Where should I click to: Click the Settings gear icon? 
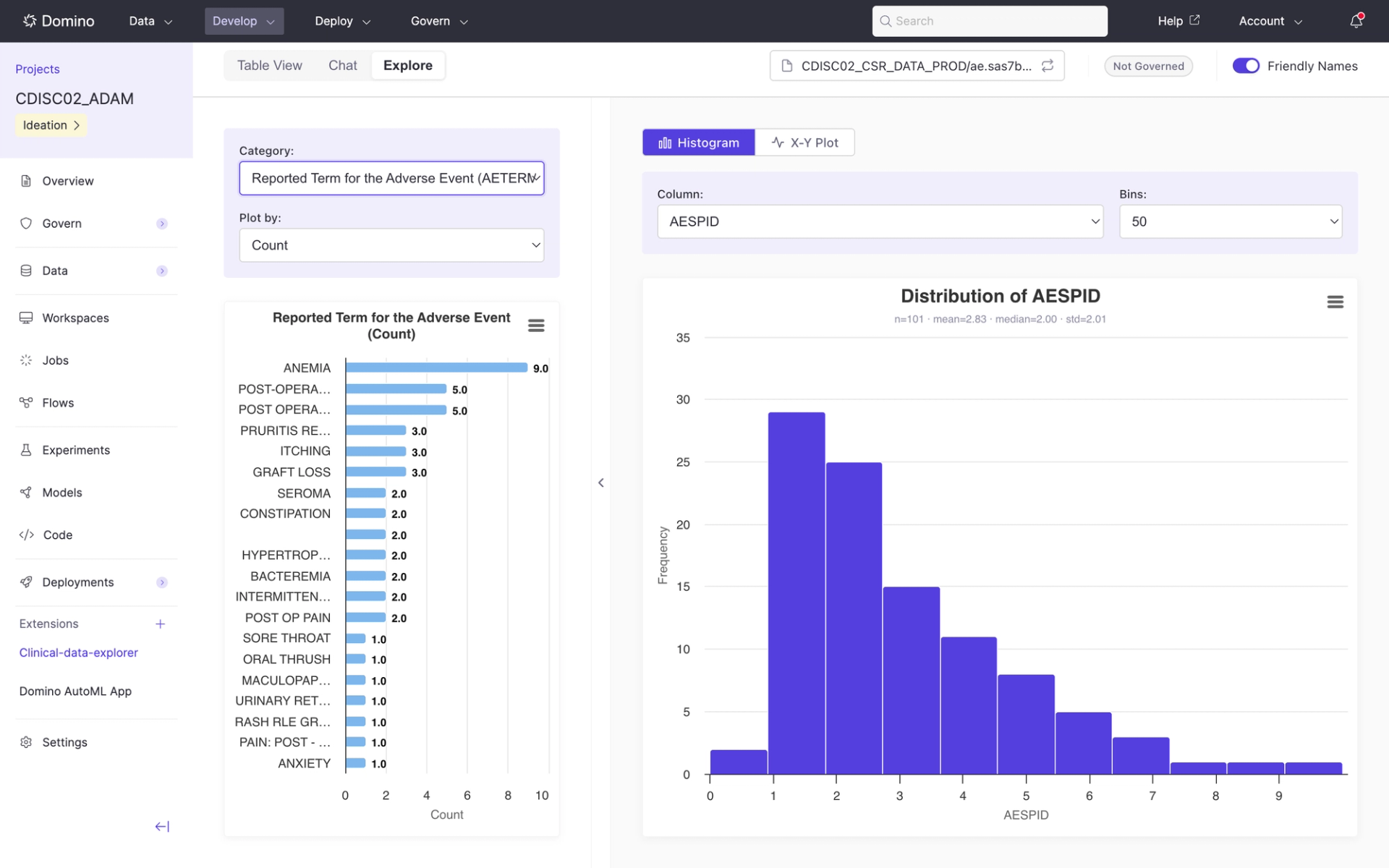(26, 742)
